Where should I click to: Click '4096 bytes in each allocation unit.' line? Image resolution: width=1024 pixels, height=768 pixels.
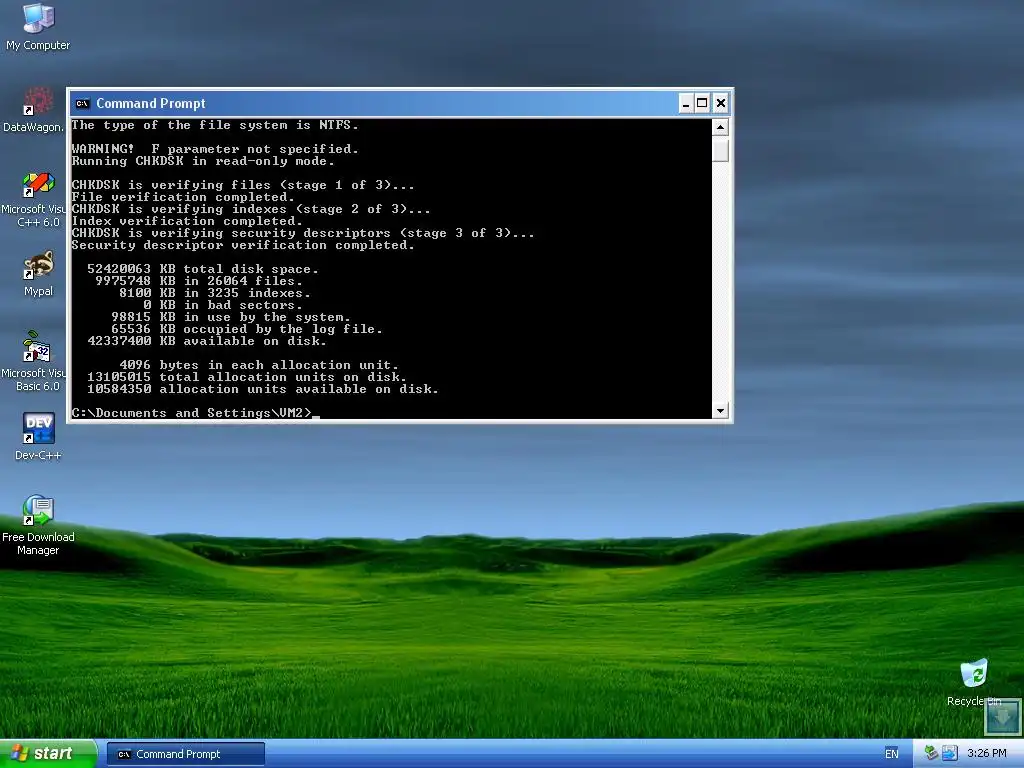[x=259, y=364]
